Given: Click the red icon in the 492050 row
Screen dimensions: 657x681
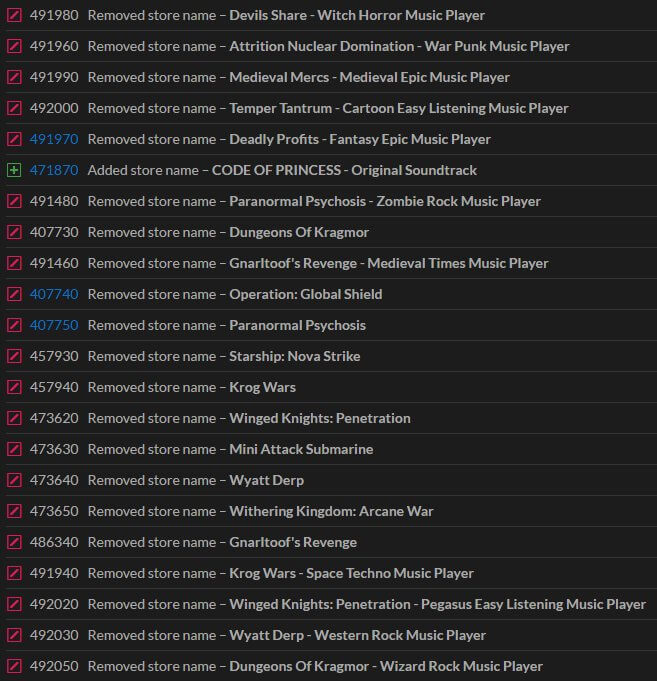Looking at the screenshot, I should coord(14,667).
